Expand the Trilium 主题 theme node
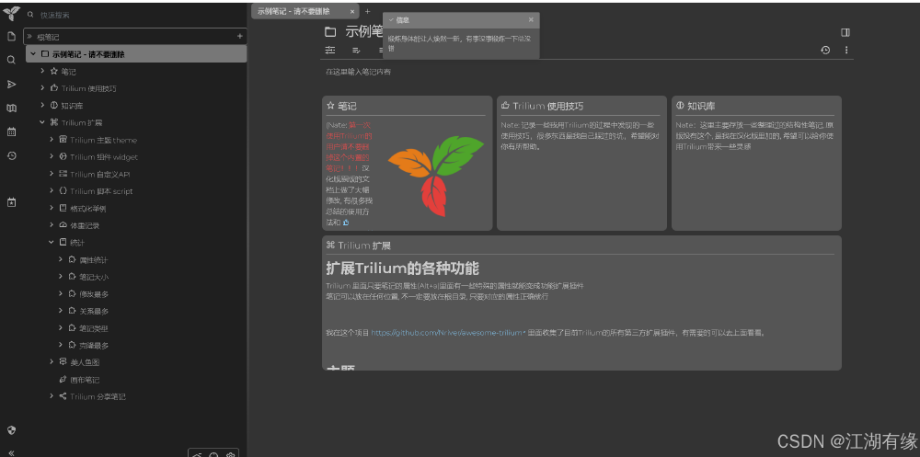This screenshot has width=920, height=457. (x=52, y=140)
